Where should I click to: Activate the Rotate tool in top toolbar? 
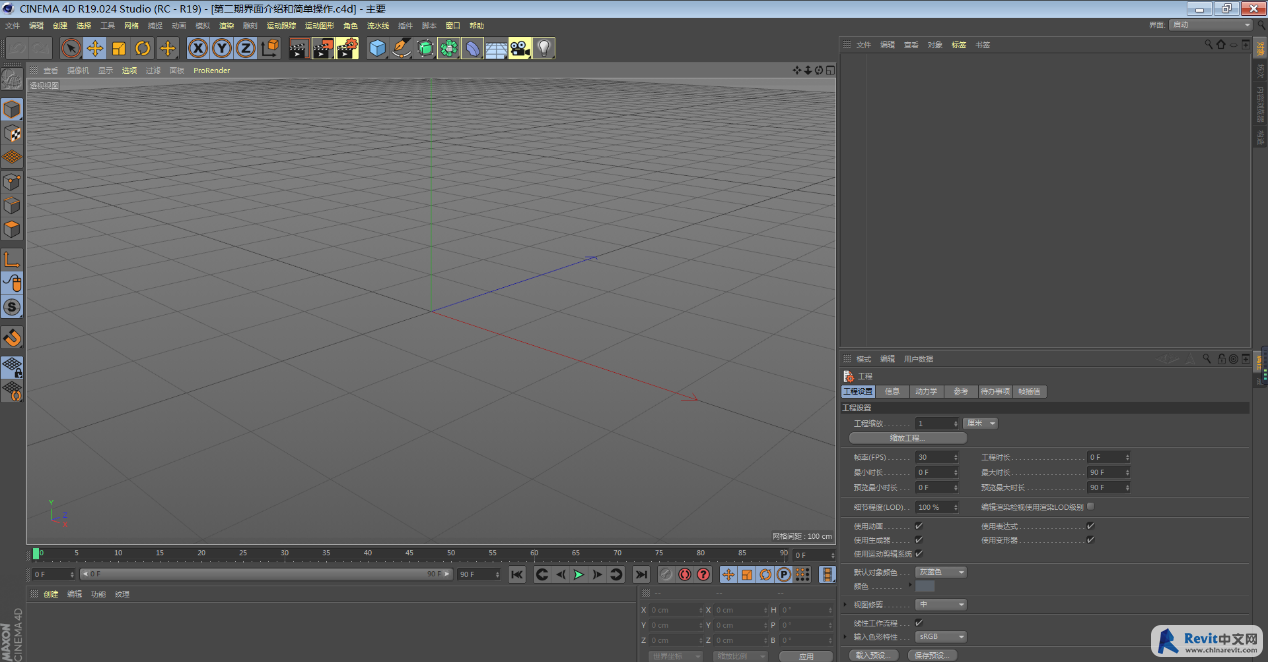click(x=143, y=48)
